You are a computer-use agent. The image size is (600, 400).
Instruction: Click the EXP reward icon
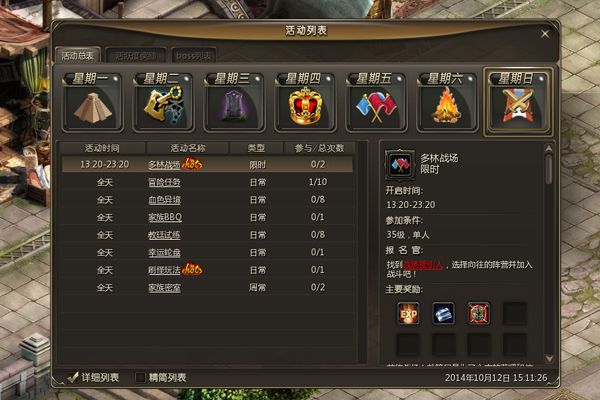coord(408,313)
